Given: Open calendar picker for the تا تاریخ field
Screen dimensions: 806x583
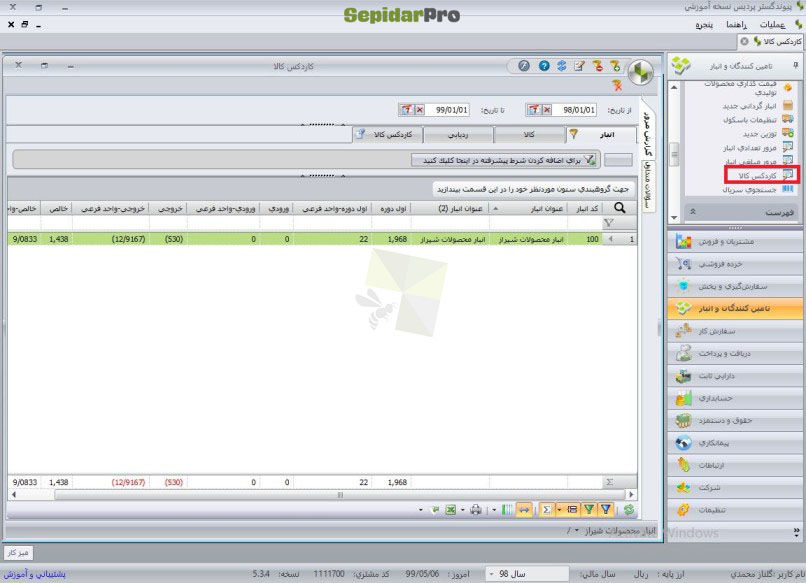Looking at the screenshot, I should (407, 110).
